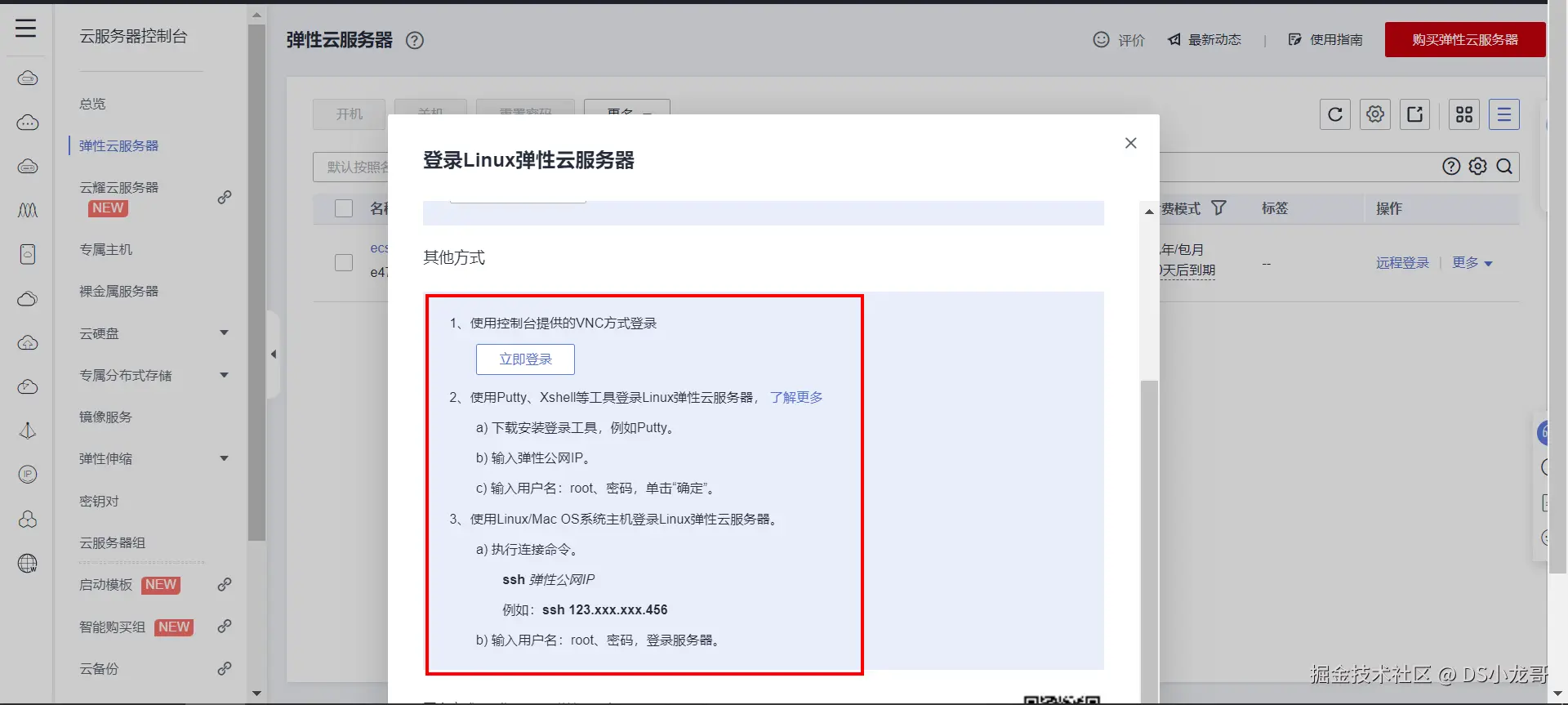
Task: Open search settings gear beside magnifier
Action: [1477, 167]
